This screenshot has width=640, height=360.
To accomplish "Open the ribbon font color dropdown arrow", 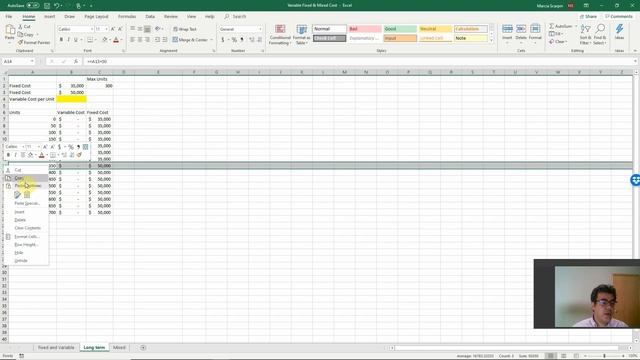I will click(122, 40).
